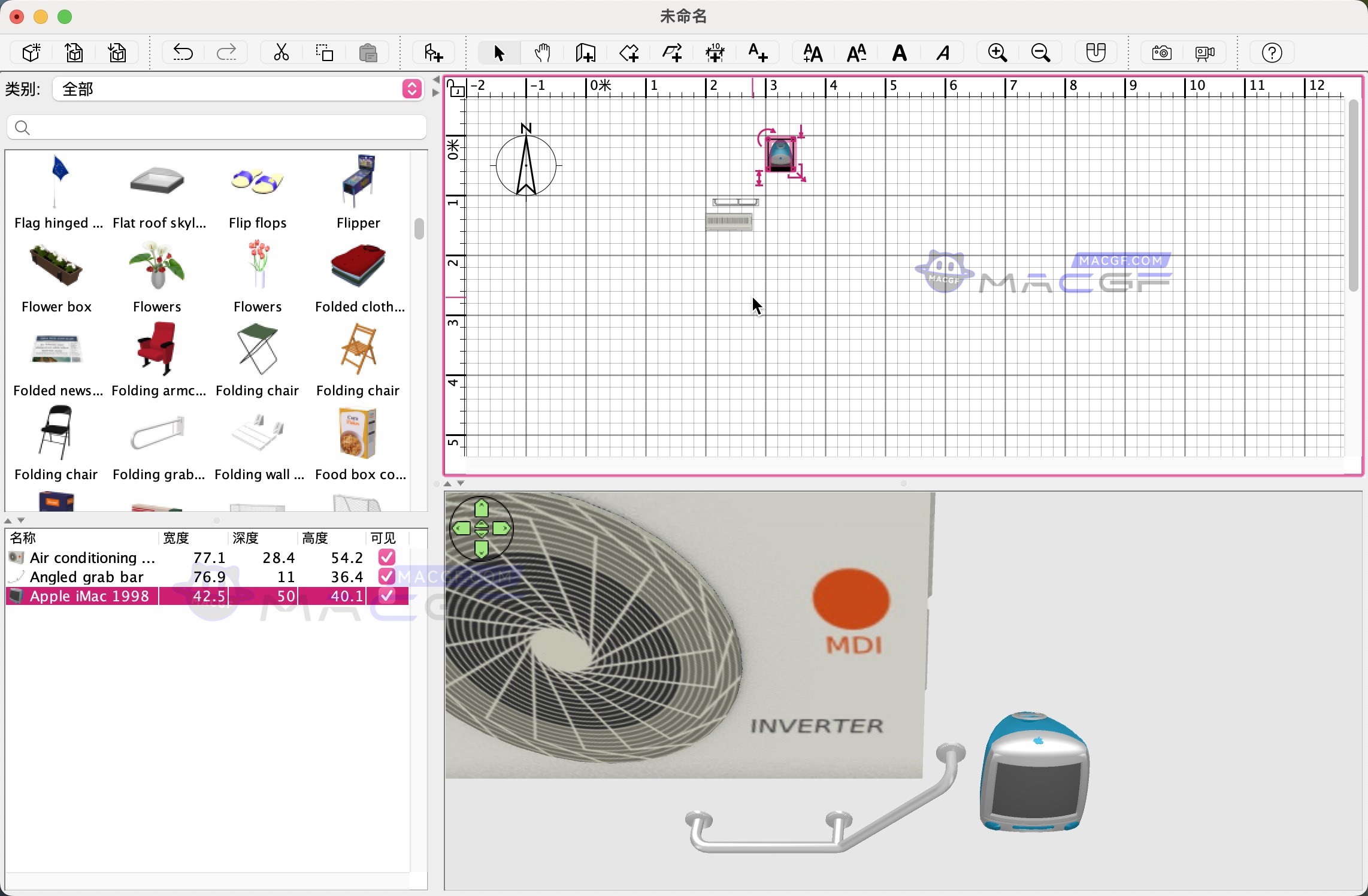Collapse the plan pane with divider arrow
Image resolution: width=1368 pixels, height=896 pixels.
tap(447, 483)
